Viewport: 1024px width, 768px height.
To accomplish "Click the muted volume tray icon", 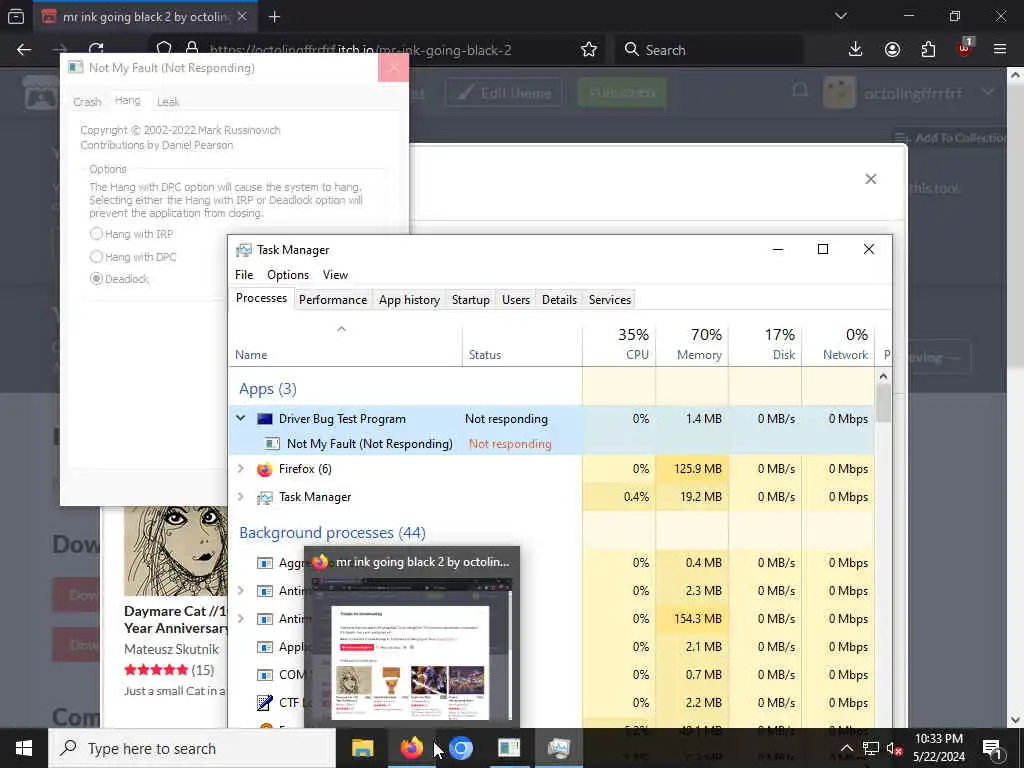I will (x=895, y=748).
